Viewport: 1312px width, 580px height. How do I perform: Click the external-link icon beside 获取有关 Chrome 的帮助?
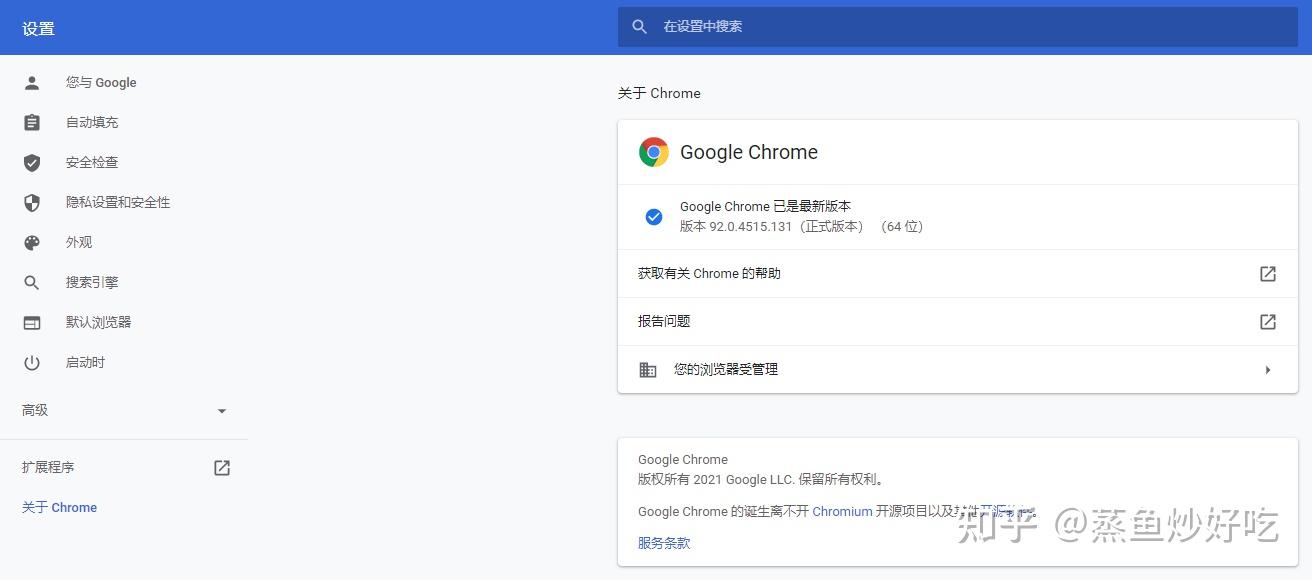pos(1267,273)
